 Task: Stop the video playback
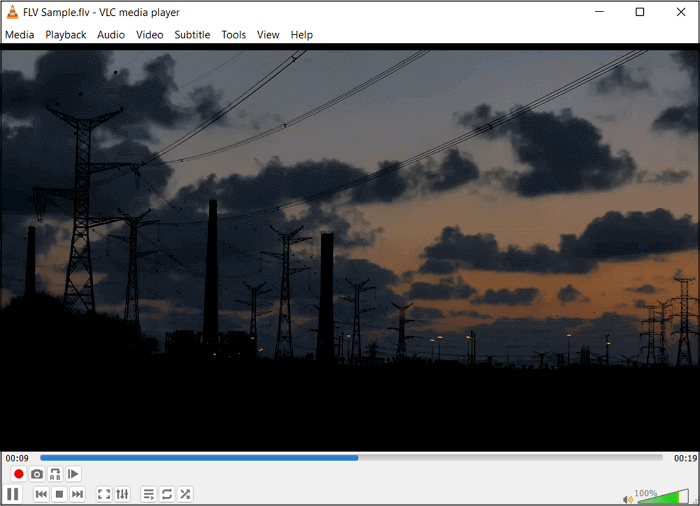point(59,494)
